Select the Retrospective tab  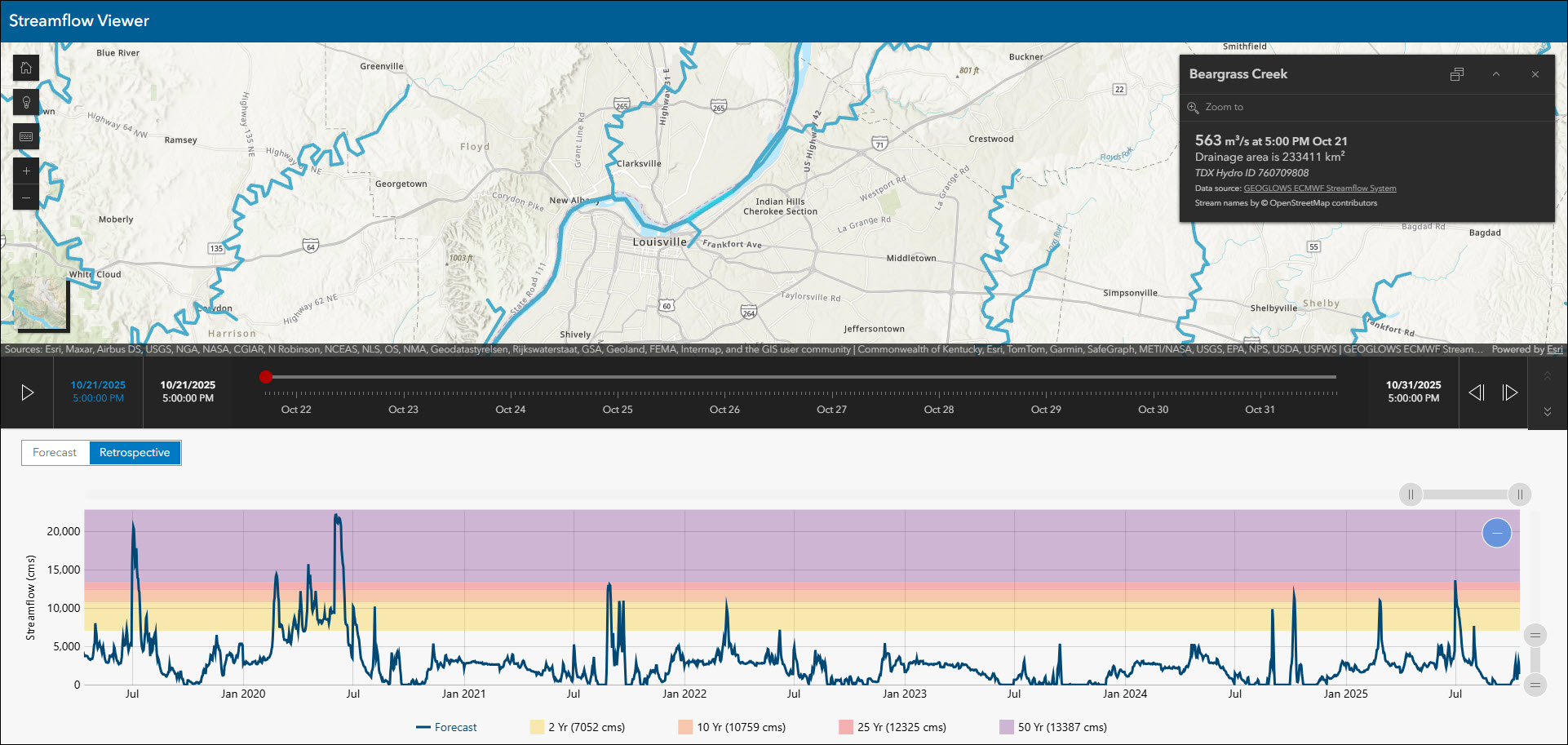135,453
